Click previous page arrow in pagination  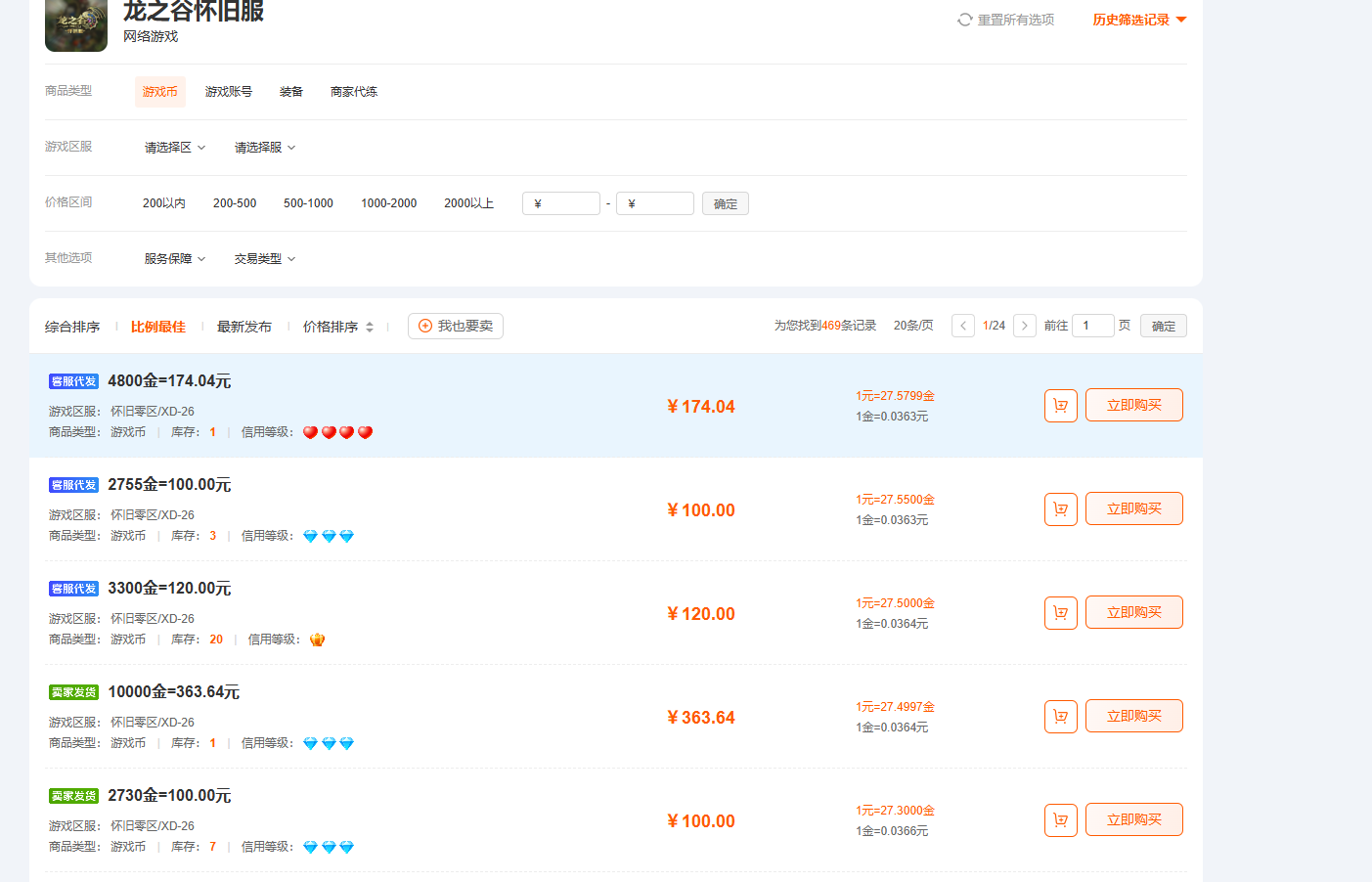pos(962,326)
